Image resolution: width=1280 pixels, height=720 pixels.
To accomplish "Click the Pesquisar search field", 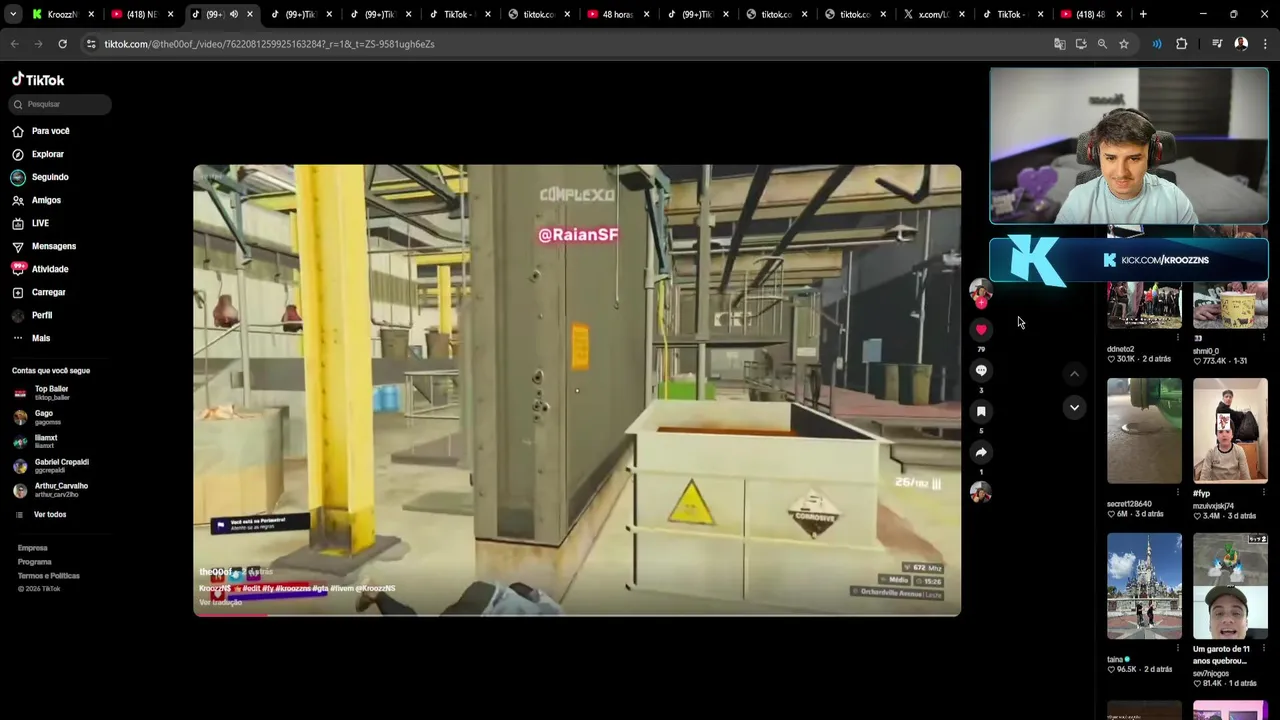I will (60, 104).
